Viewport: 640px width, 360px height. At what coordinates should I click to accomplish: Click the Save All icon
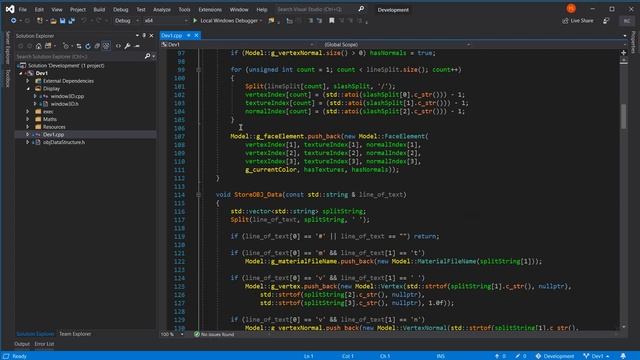(x=72, y=20)
